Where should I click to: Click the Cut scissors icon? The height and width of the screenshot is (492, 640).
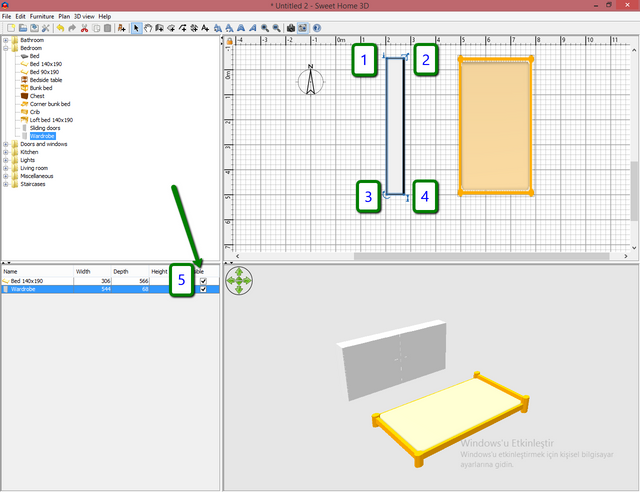coord(84,28)
